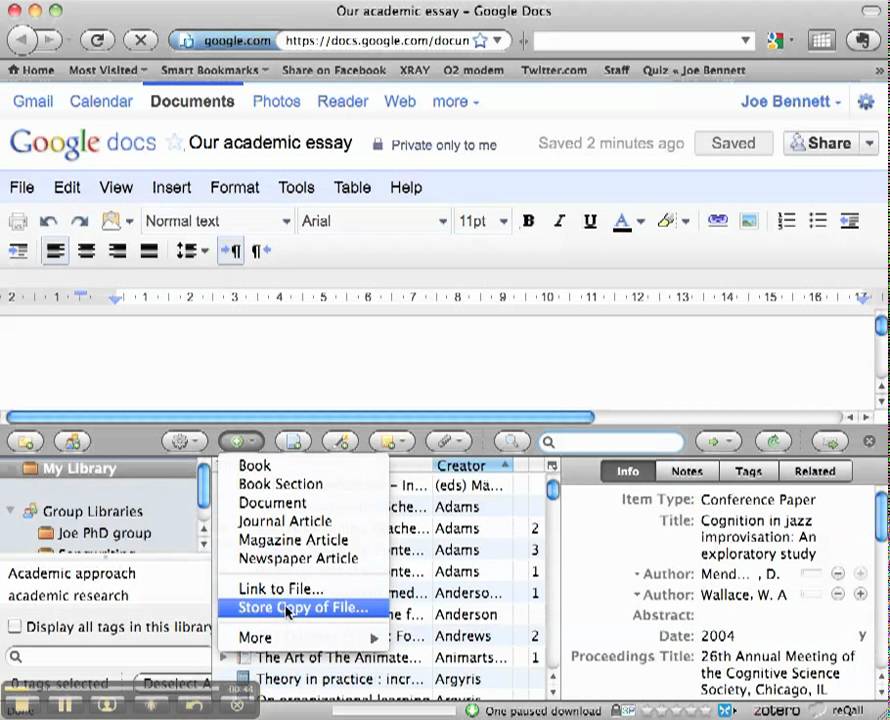Click Zotero New Item green plus button
The height and width of the screenshot is (720, 890).
[x=241, y=442]
